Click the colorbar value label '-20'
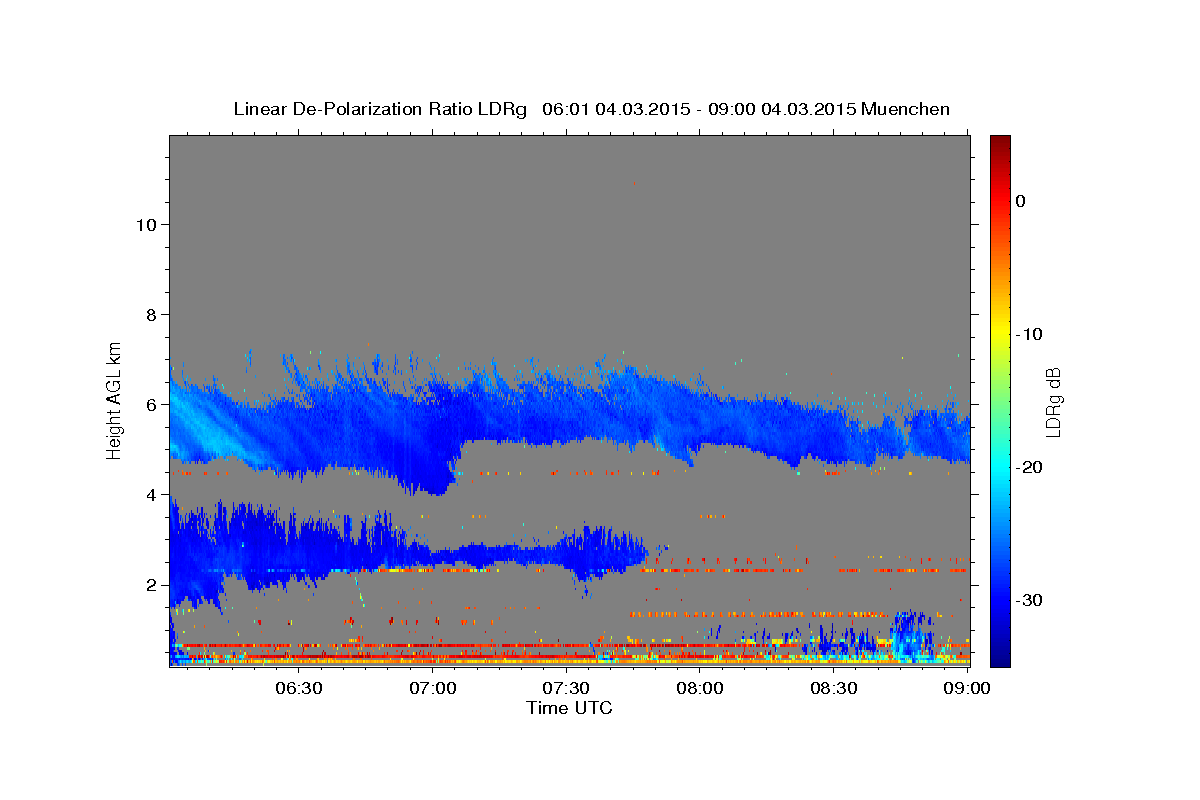Viewport: 1200px width, 800px height. coord(1030,467)
